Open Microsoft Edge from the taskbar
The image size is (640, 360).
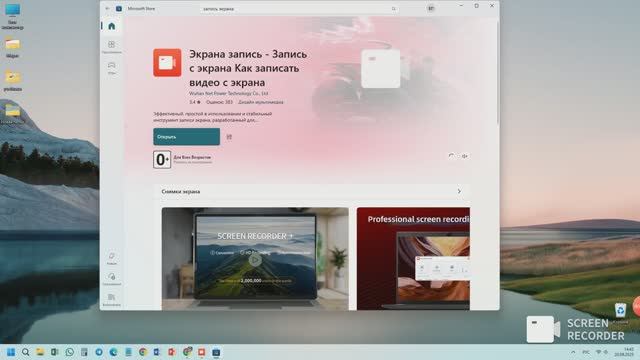coord(113,352)
